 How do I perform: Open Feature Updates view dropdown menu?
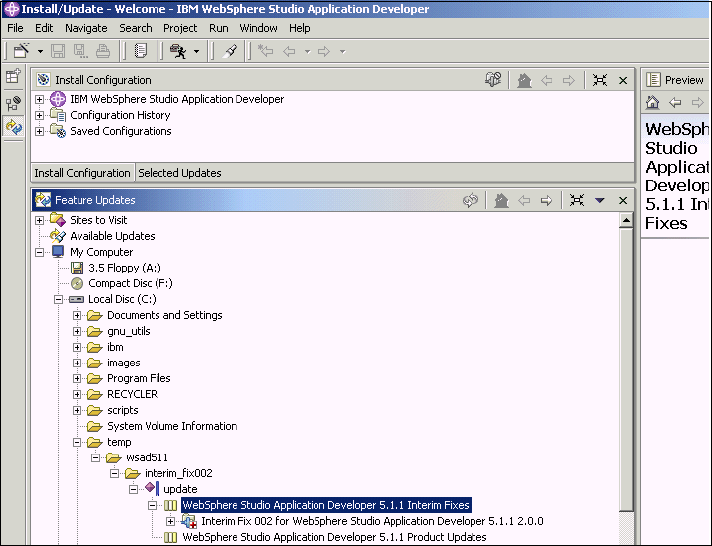coord(600,200)
